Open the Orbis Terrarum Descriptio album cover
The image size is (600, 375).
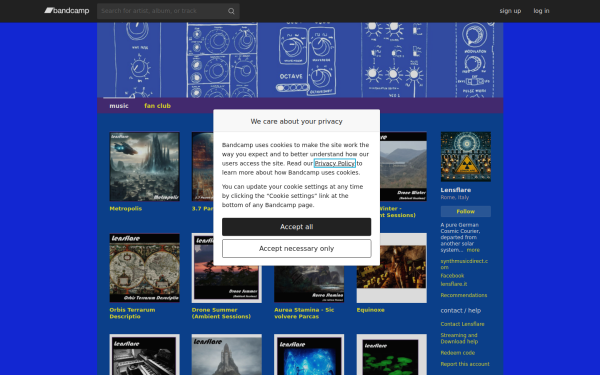[144, 268]
